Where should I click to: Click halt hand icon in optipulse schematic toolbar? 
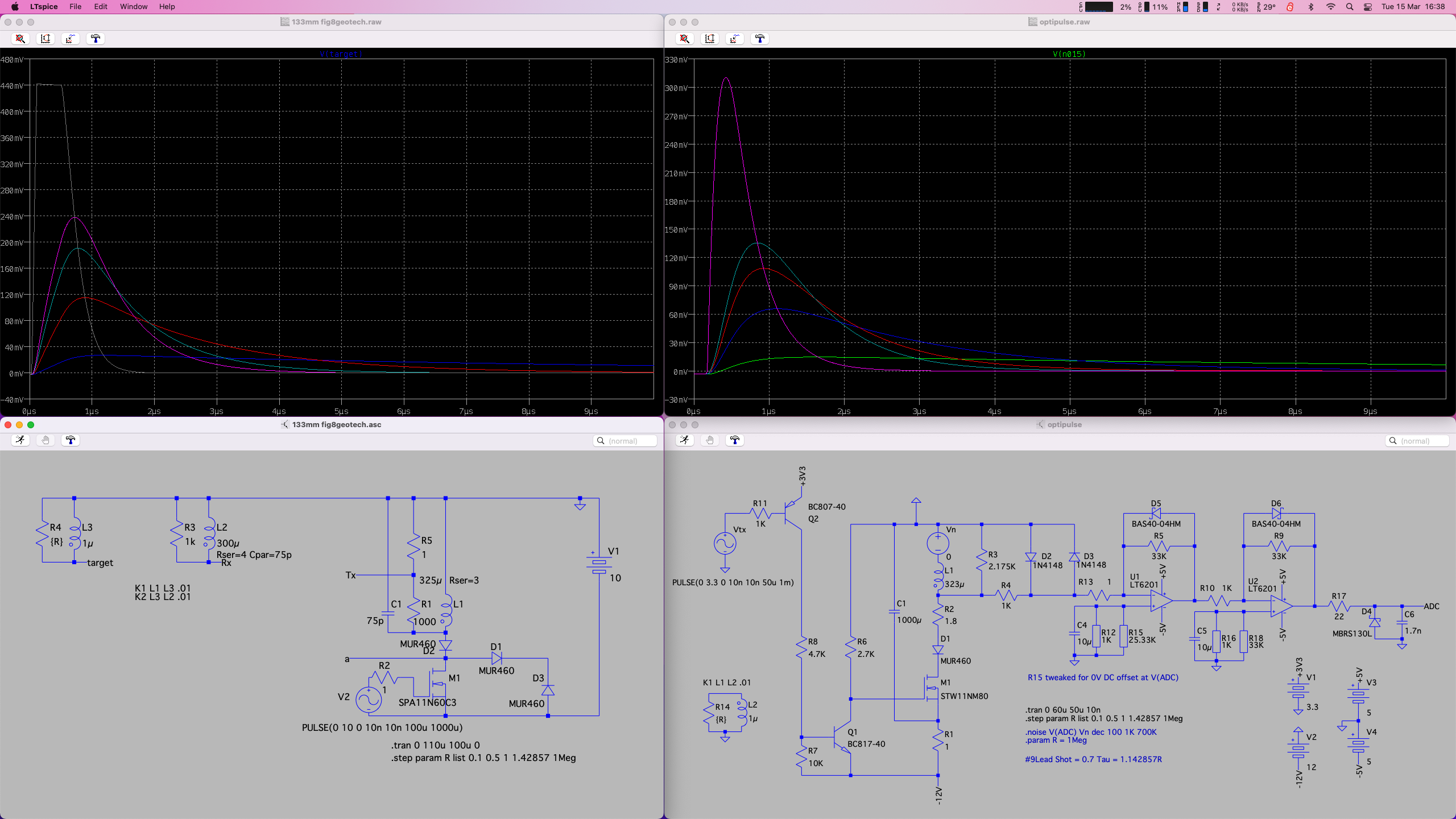710,440
